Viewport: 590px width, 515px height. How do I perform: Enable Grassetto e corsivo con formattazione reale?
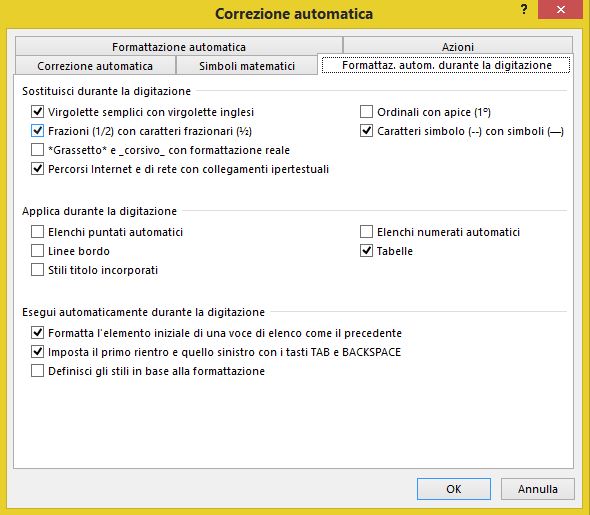click(37, 150)
